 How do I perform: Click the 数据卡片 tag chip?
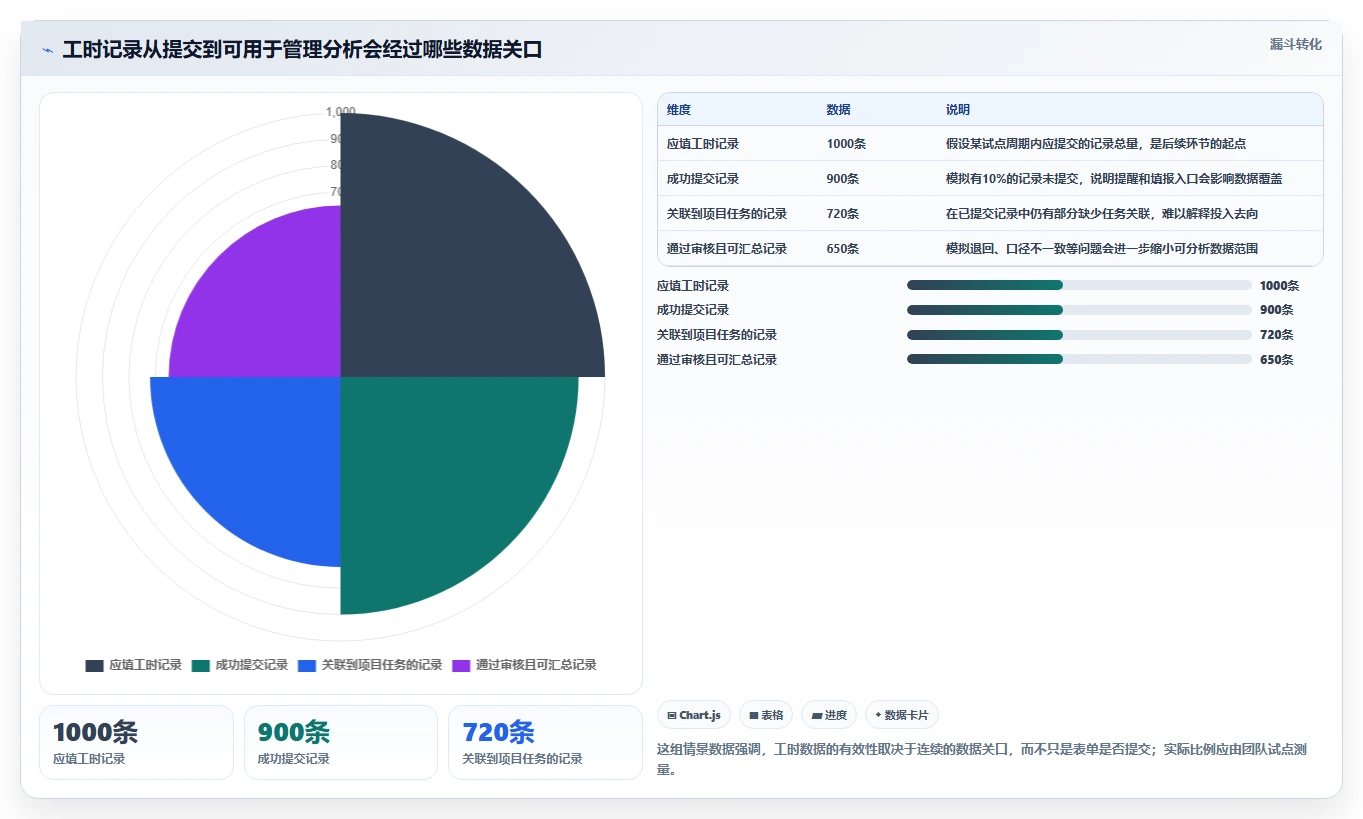902,715
